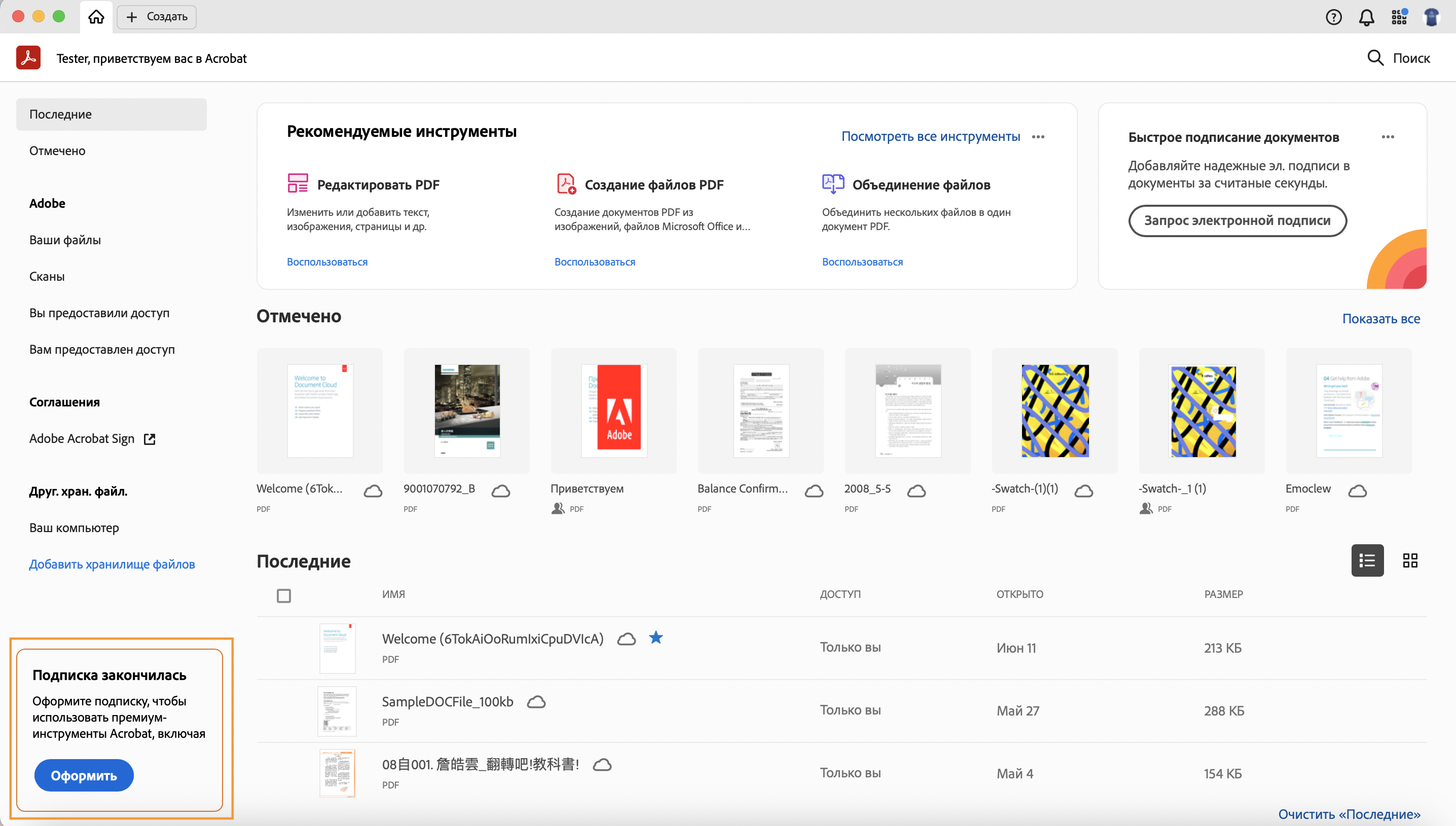The image size is (1456, 826).
Task: Click Посмотреть все инструменты link
Action: (930, 137)
